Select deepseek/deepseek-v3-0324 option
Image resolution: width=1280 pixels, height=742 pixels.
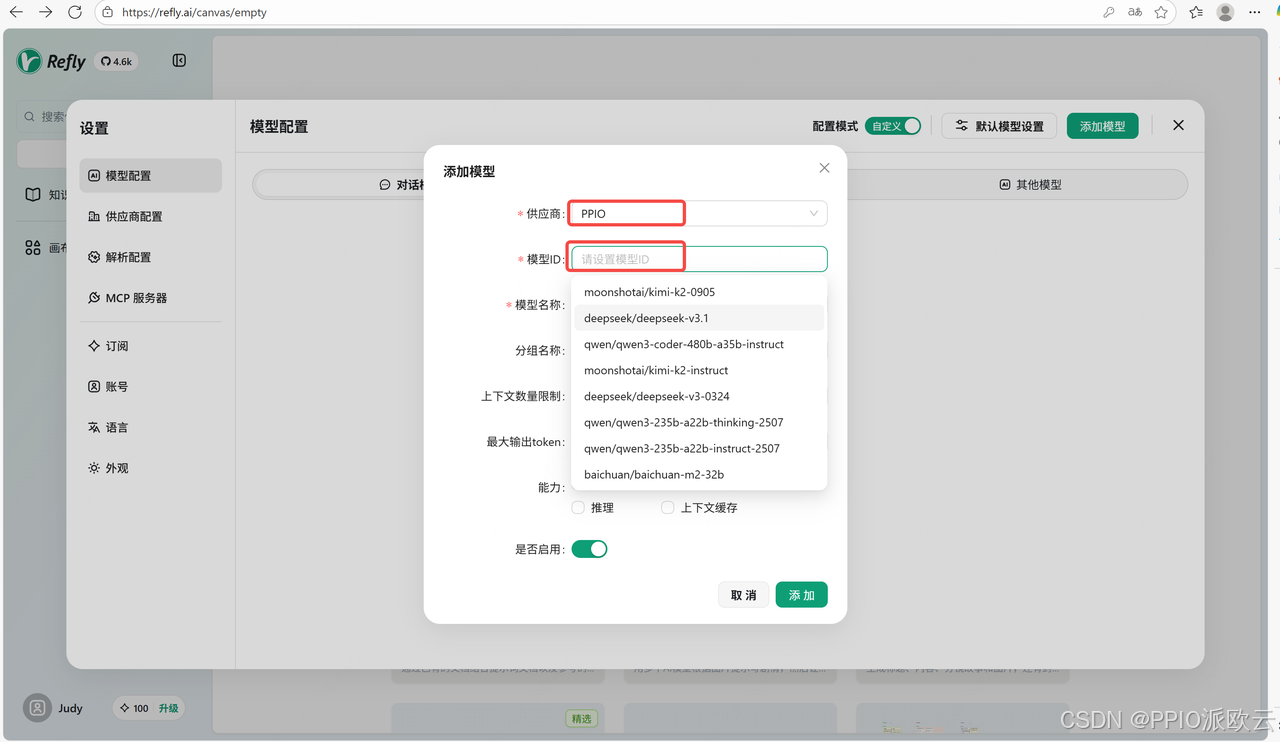pos(699,396)
